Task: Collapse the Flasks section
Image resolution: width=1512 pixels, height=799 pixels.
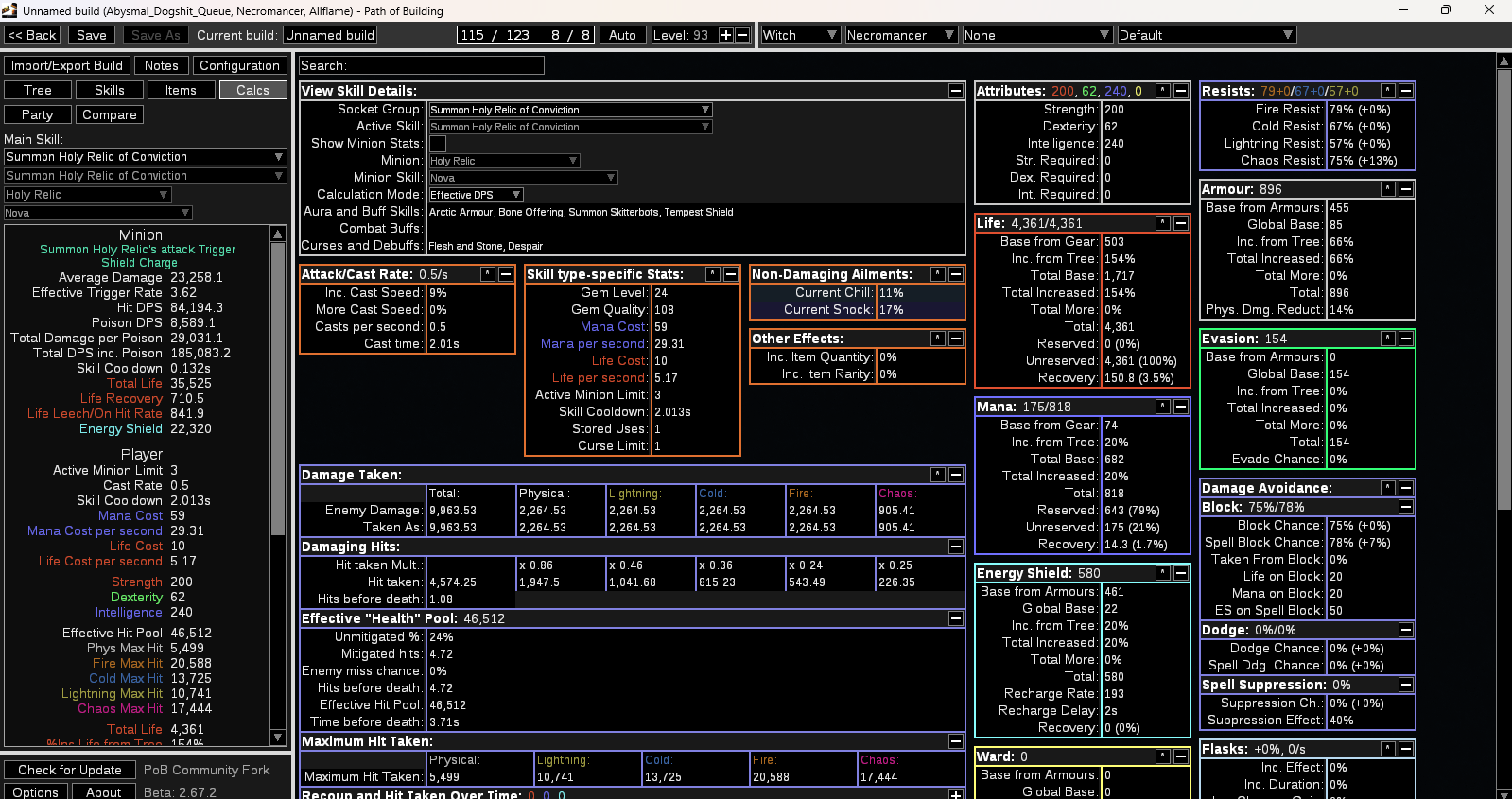Action: click(1406, 749)
